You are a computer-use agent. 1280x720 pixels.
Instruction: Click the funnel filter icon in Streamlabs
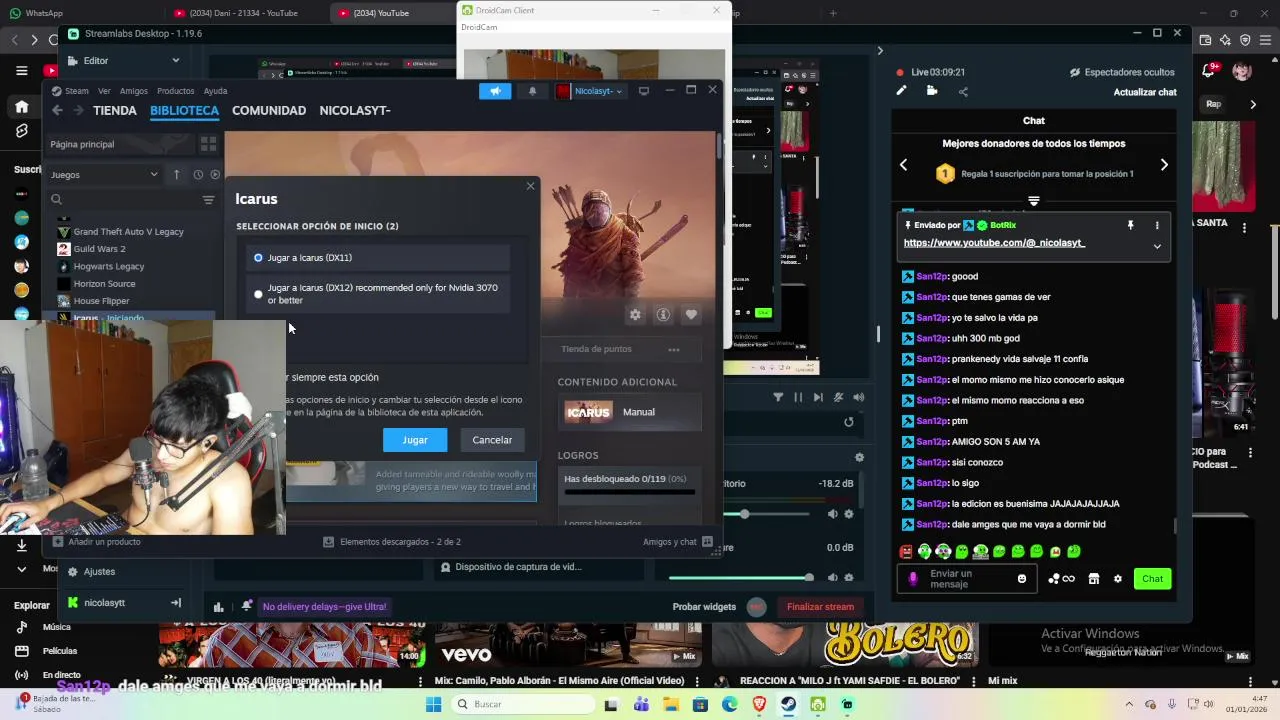[778, 397]
